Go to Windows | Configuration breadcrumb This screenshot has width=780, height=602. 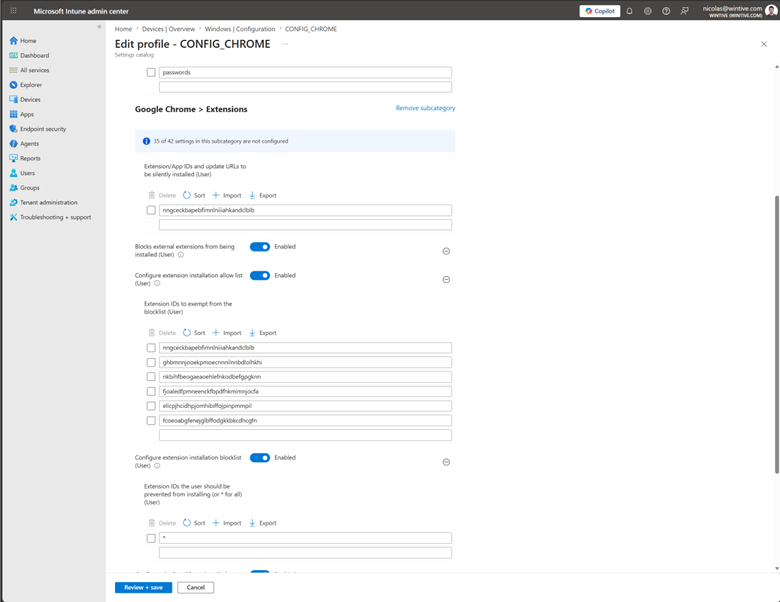pos(240,29)
